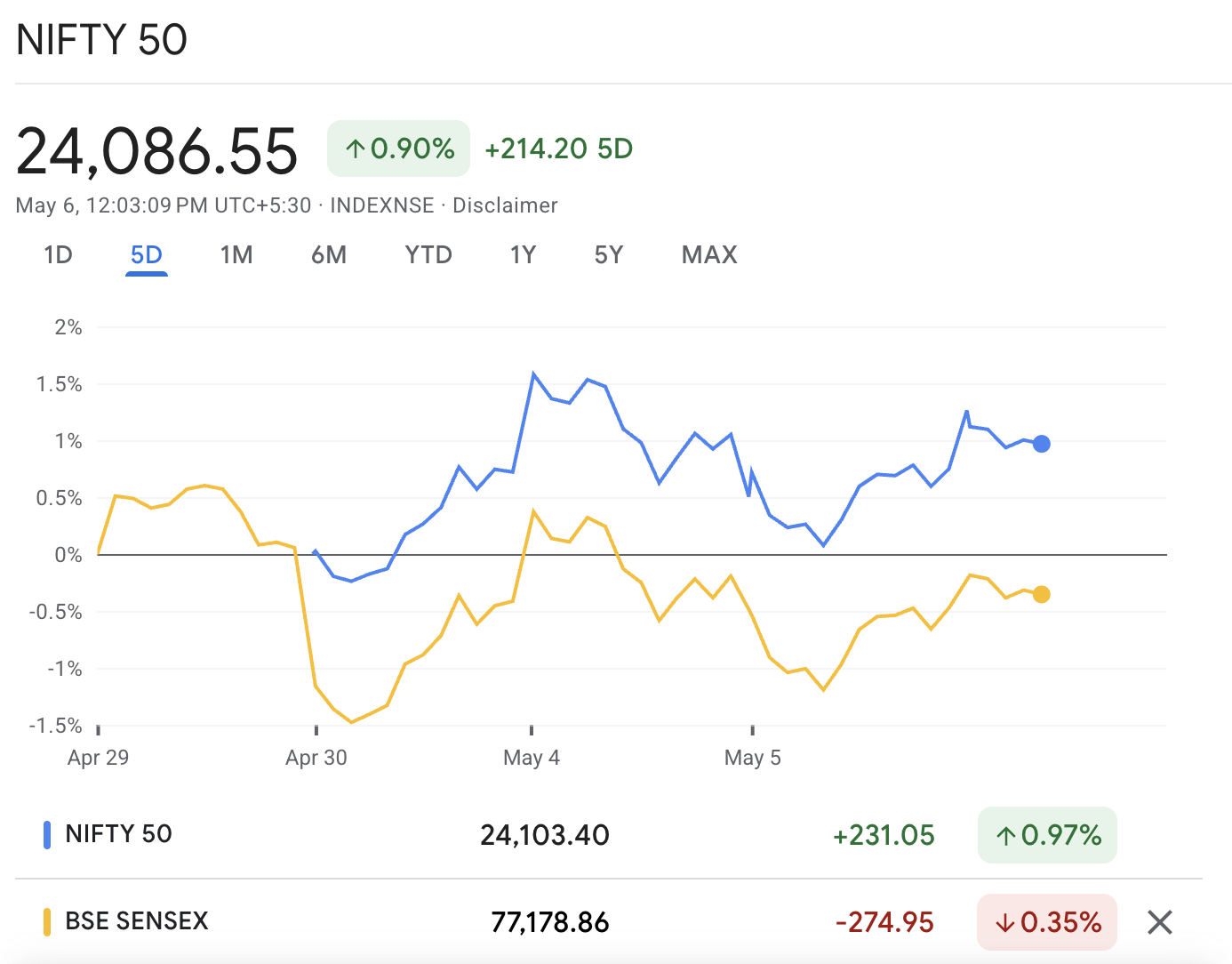Viewport: 1232px width, 964px height.
Task: Open the 5Y chart range
Action: click(x=609, y=255)
